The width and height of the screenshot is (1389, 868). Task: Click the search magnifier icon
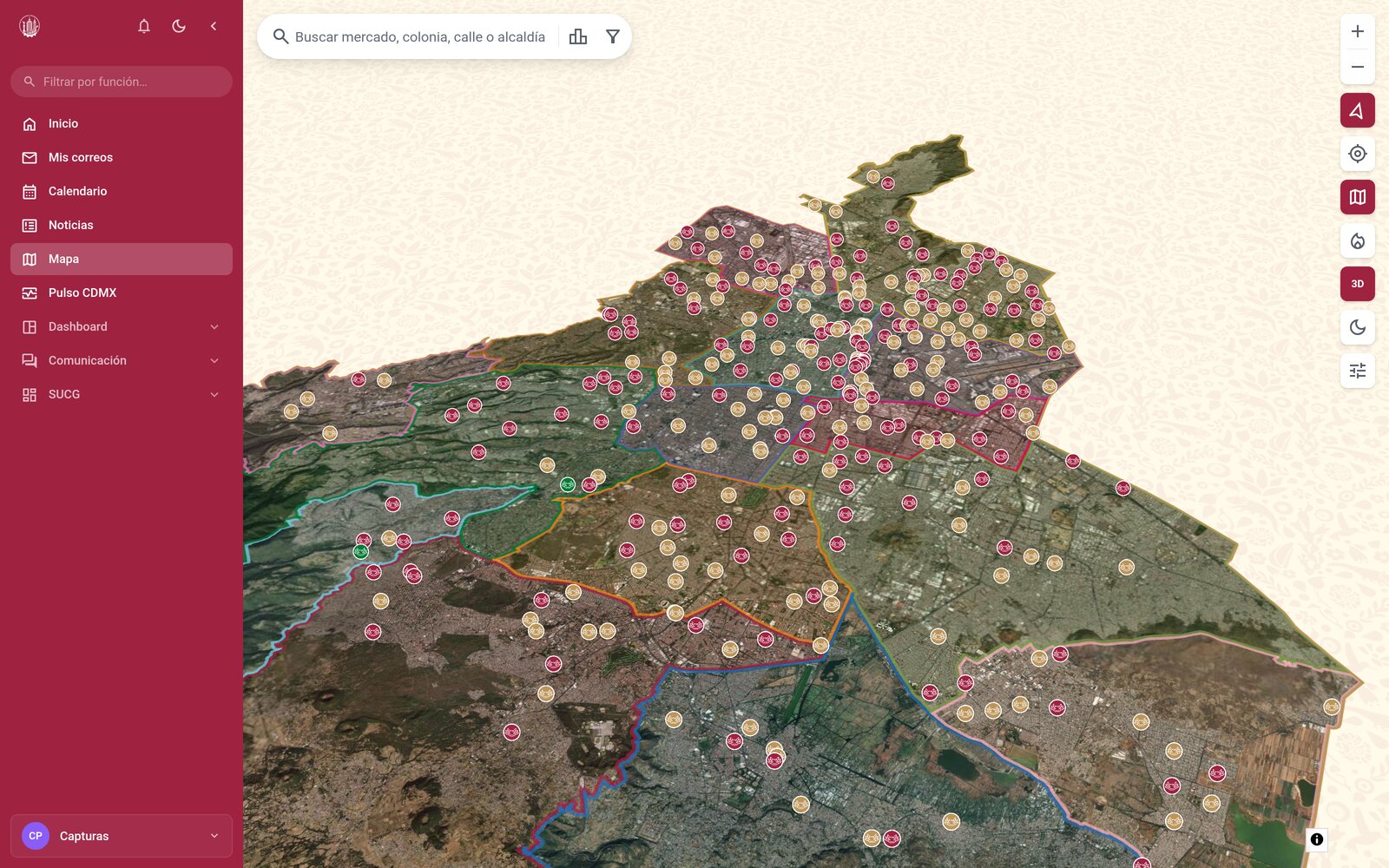(x=280, y=36)
